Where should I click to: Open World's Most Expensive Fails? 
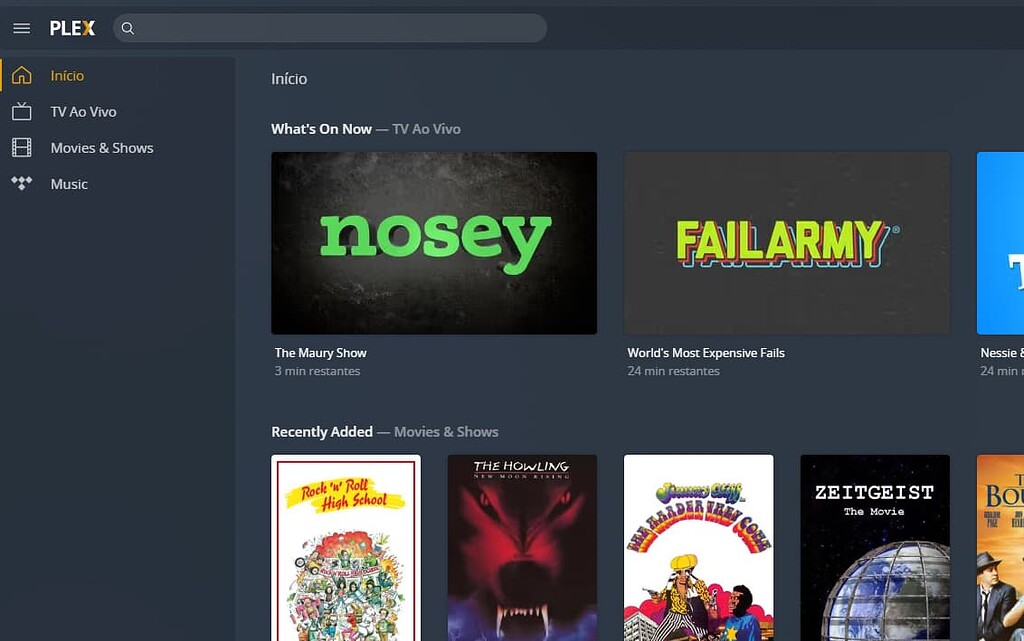(x=705, y=352)
